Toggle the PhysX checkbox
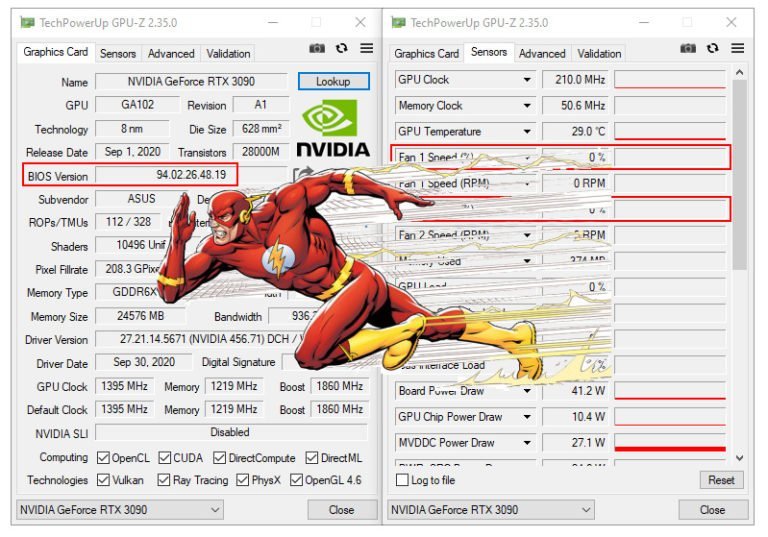The height and width of the screenshot is (537, 768). pos(242,480)
